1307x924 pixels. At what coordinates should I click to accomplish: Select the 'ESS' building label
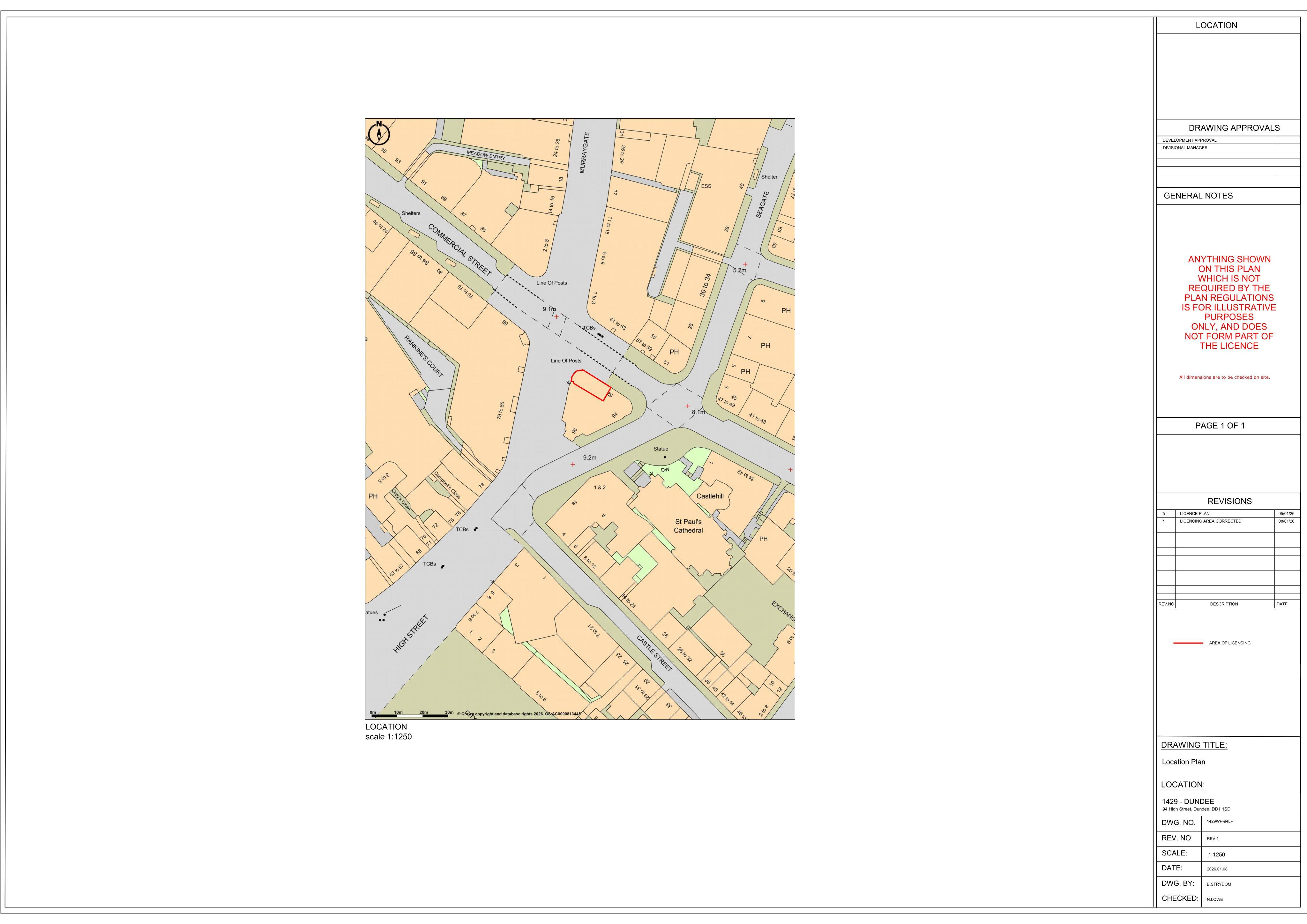[706, 186]
